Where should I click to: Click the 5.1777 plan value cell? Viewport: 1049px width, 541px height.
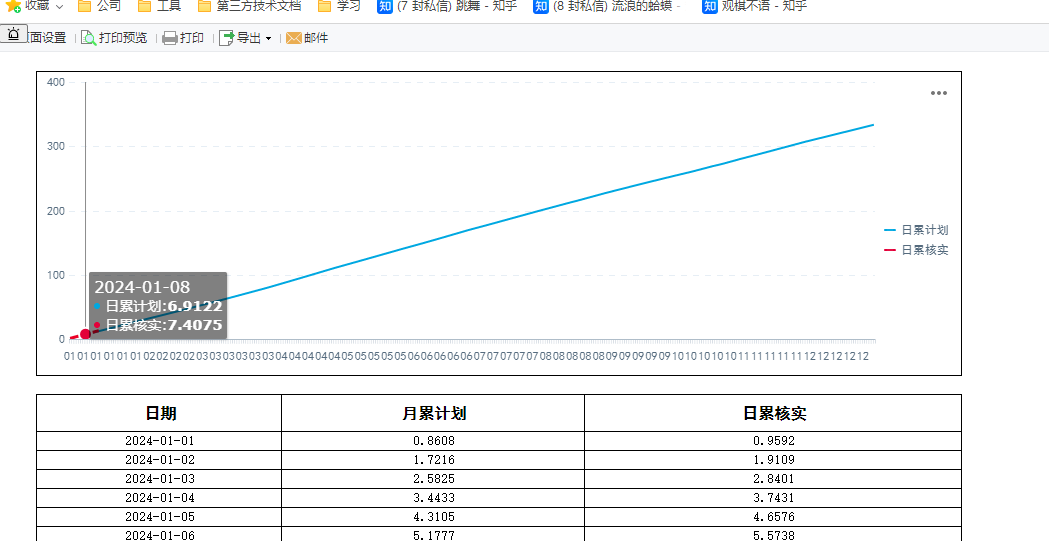(x=433, y=534)
